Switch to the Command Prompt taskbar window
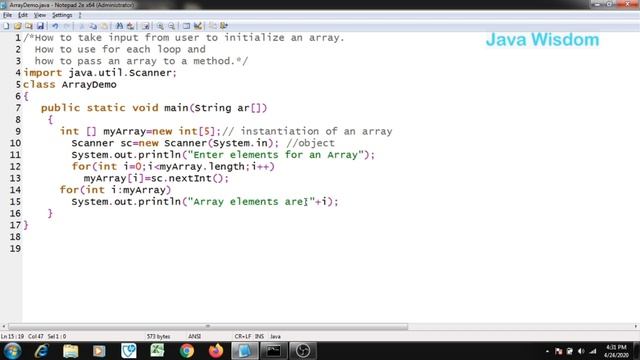This screenshot has height=360, width=640. click(x=273, y=351)
